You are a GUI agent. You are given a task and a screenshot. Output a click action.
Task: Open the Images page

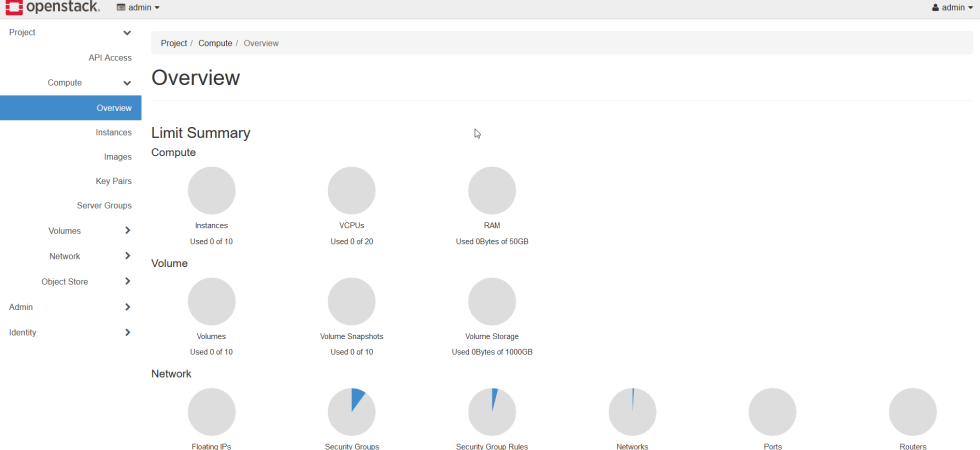pyautogui.click(x=117, y=157)
